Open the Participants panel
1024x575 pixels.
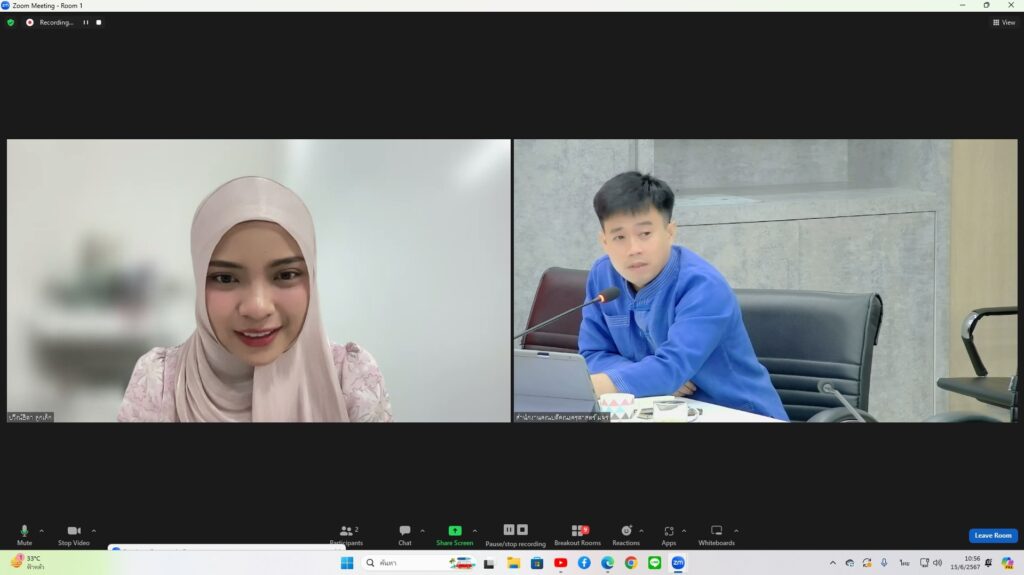click(x=346, y=535)
